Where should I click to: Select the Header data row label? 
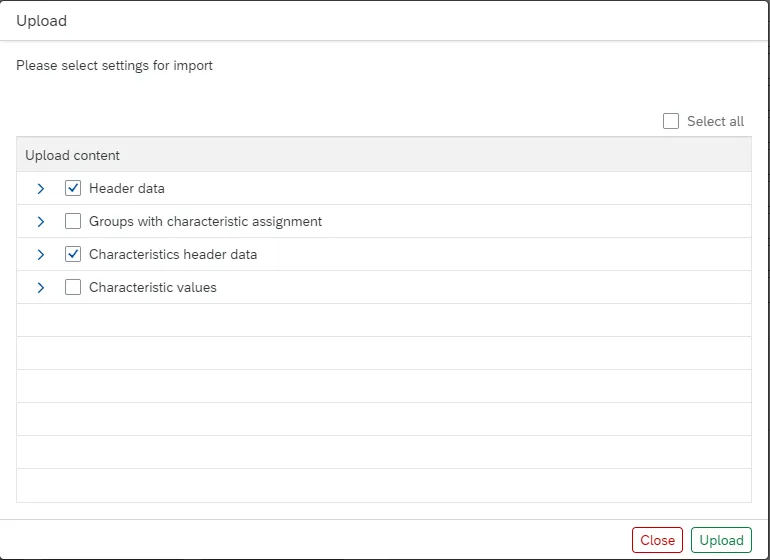tap(127, 188)
